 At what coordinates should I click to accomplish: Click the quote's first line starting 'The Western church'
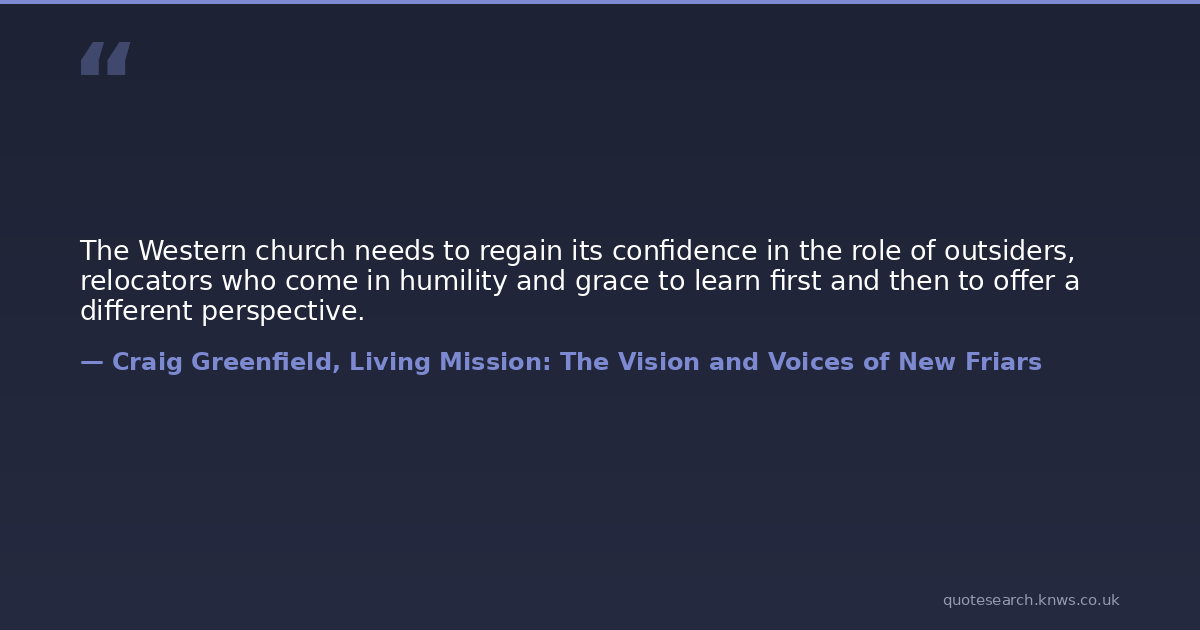click(x=577, y=251)
